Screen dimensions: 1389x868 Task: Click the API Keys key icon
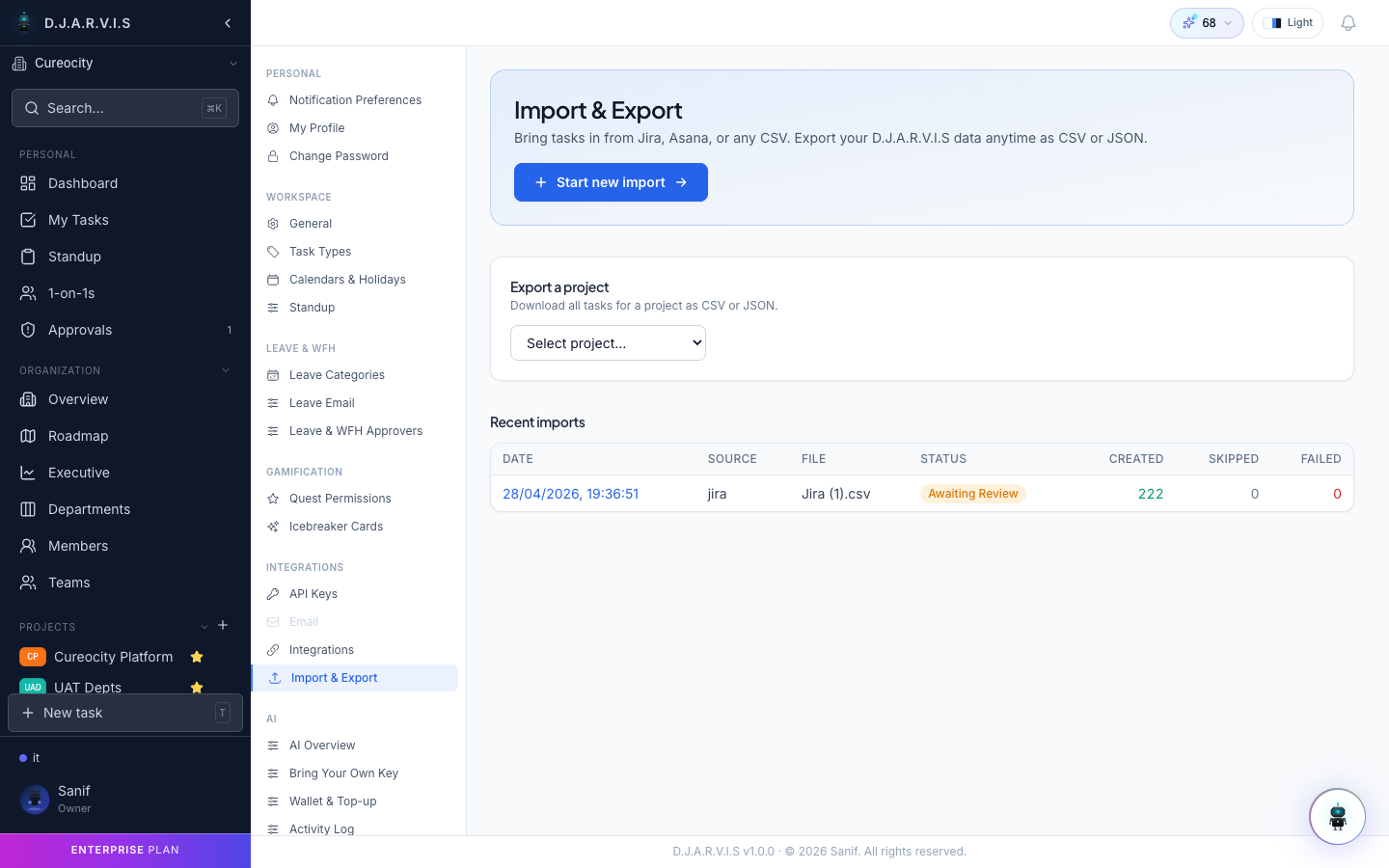pos(273,594)
